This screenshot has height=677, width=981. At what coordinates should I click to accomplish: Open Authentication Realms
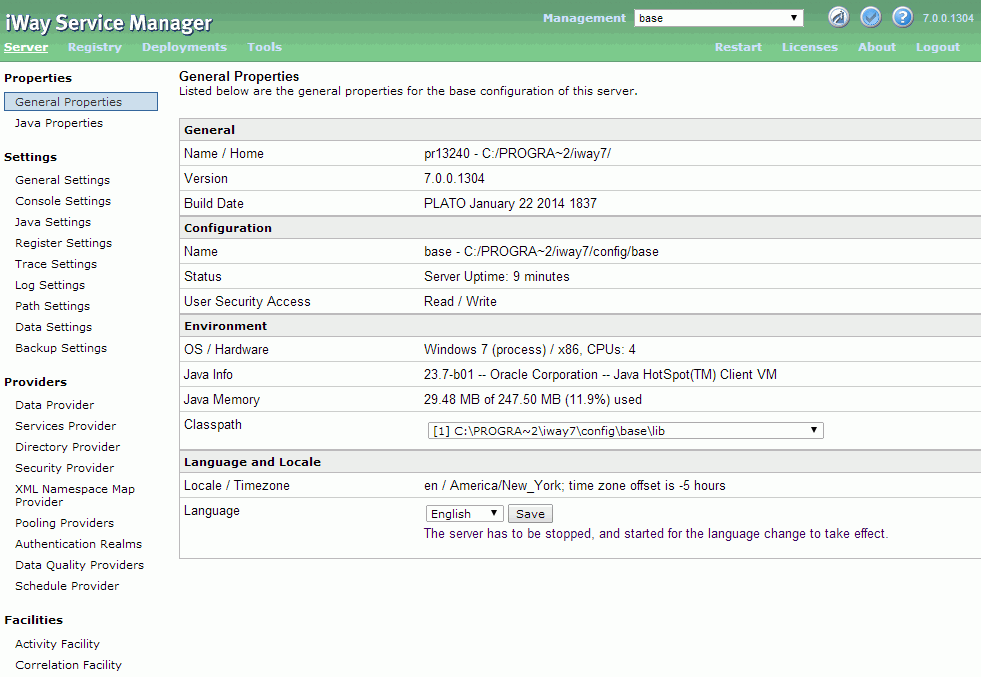(79, 544)
